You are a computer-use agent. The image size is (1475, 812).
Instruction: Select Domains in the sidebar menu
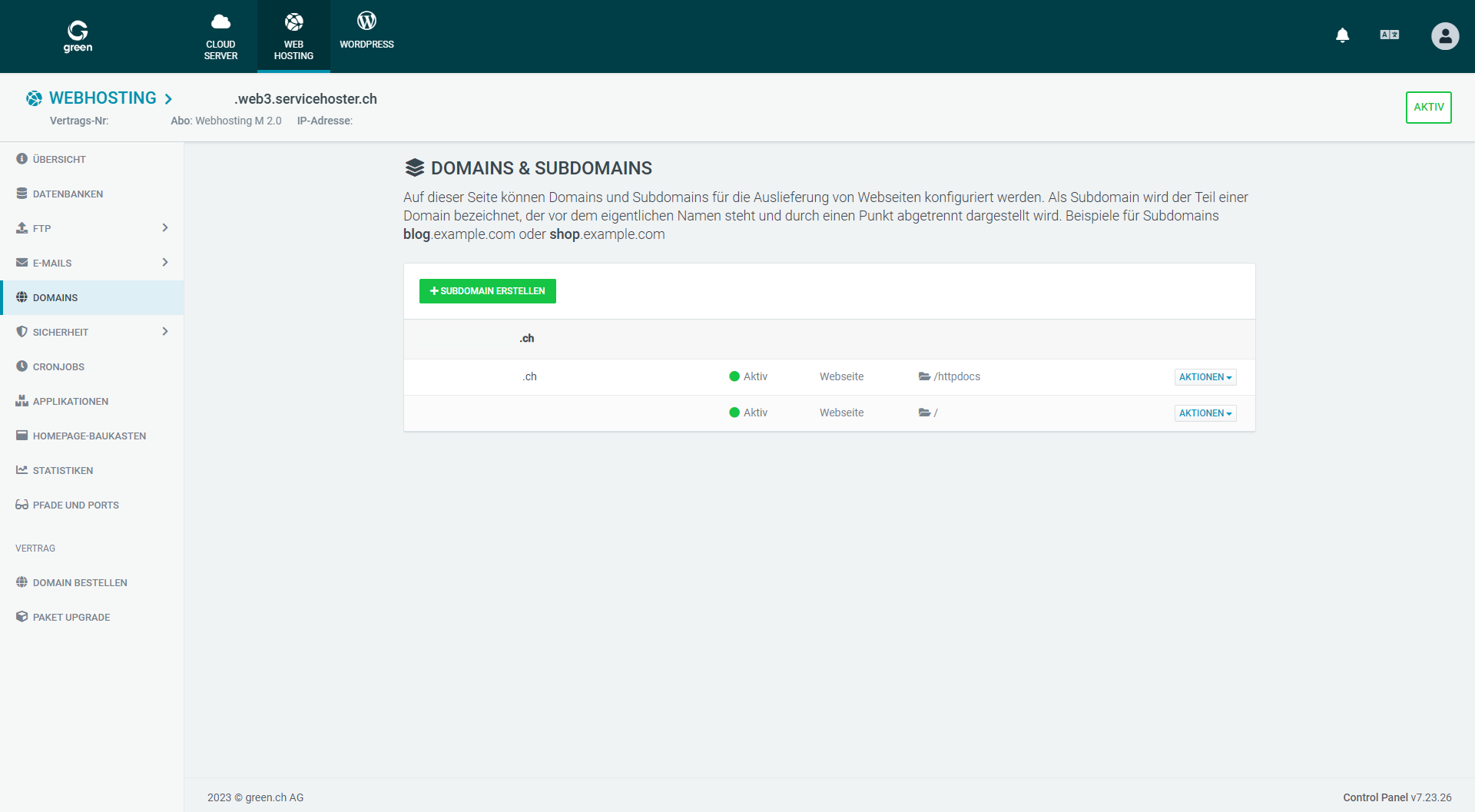(55, 297)
